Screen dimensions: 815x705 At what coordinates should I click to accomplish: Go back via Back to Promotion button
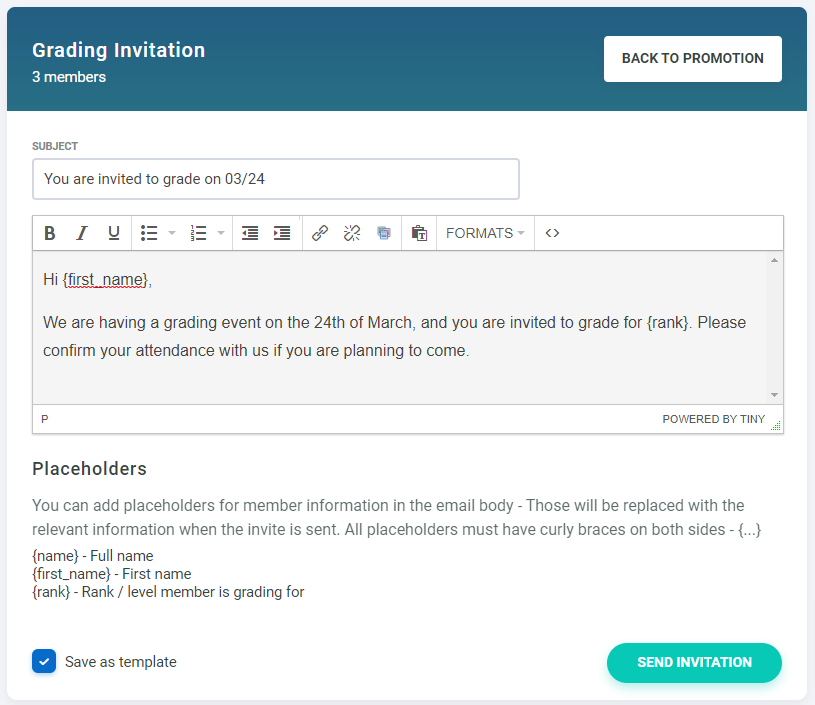pyautogui.click(x=692, y=59)
